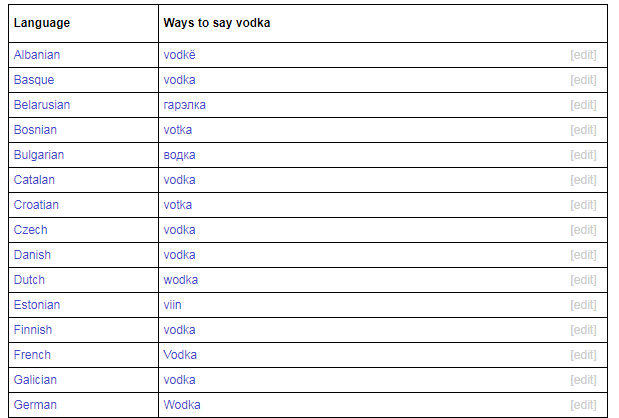Click edit in the French row
The width and height of the screenshot is (619, 418).
tap(583, 355)
